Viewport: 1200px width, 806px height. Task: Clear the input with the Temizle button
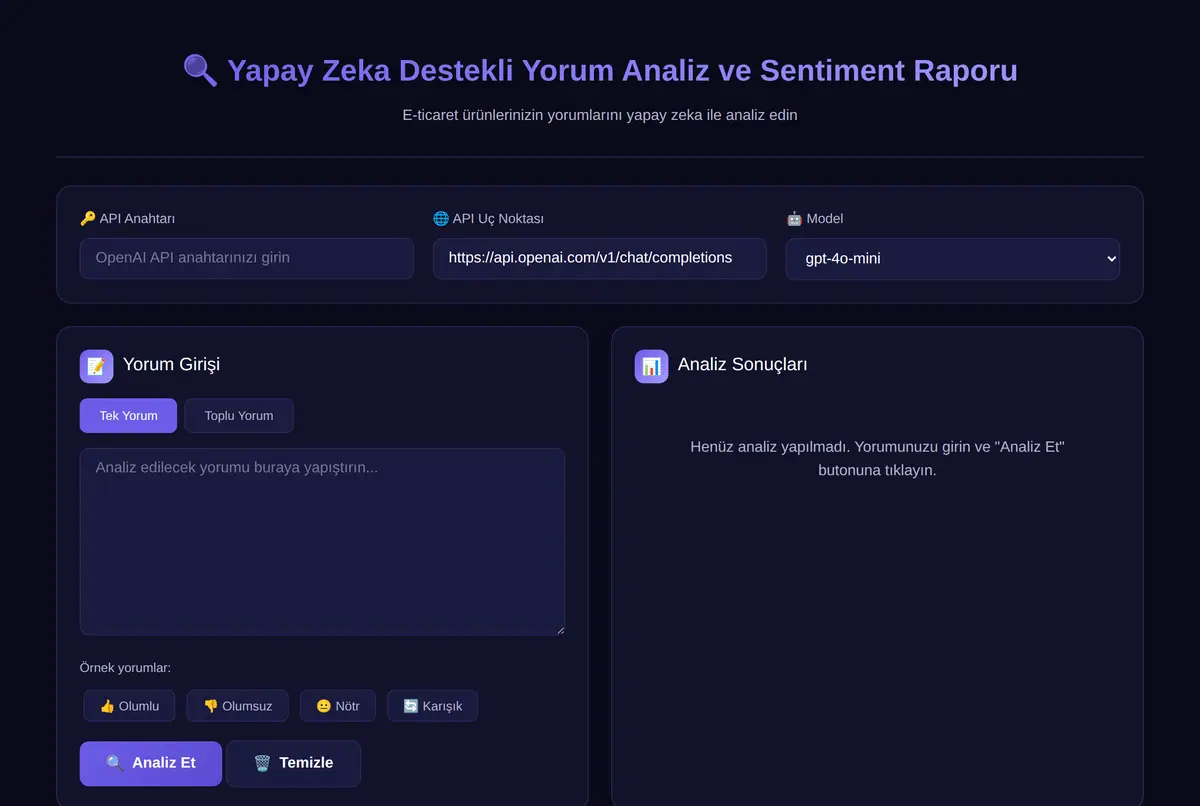click(293, 763)
